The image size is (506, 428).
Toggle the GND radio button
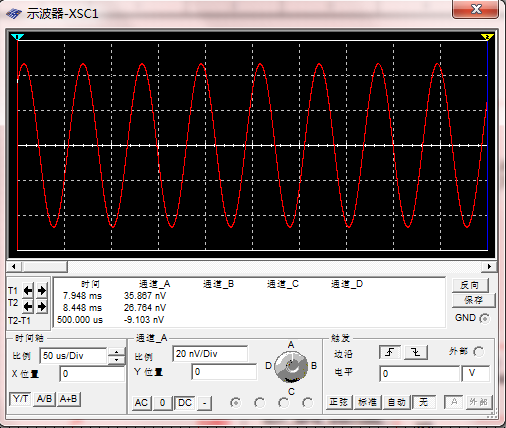[484, 318]
